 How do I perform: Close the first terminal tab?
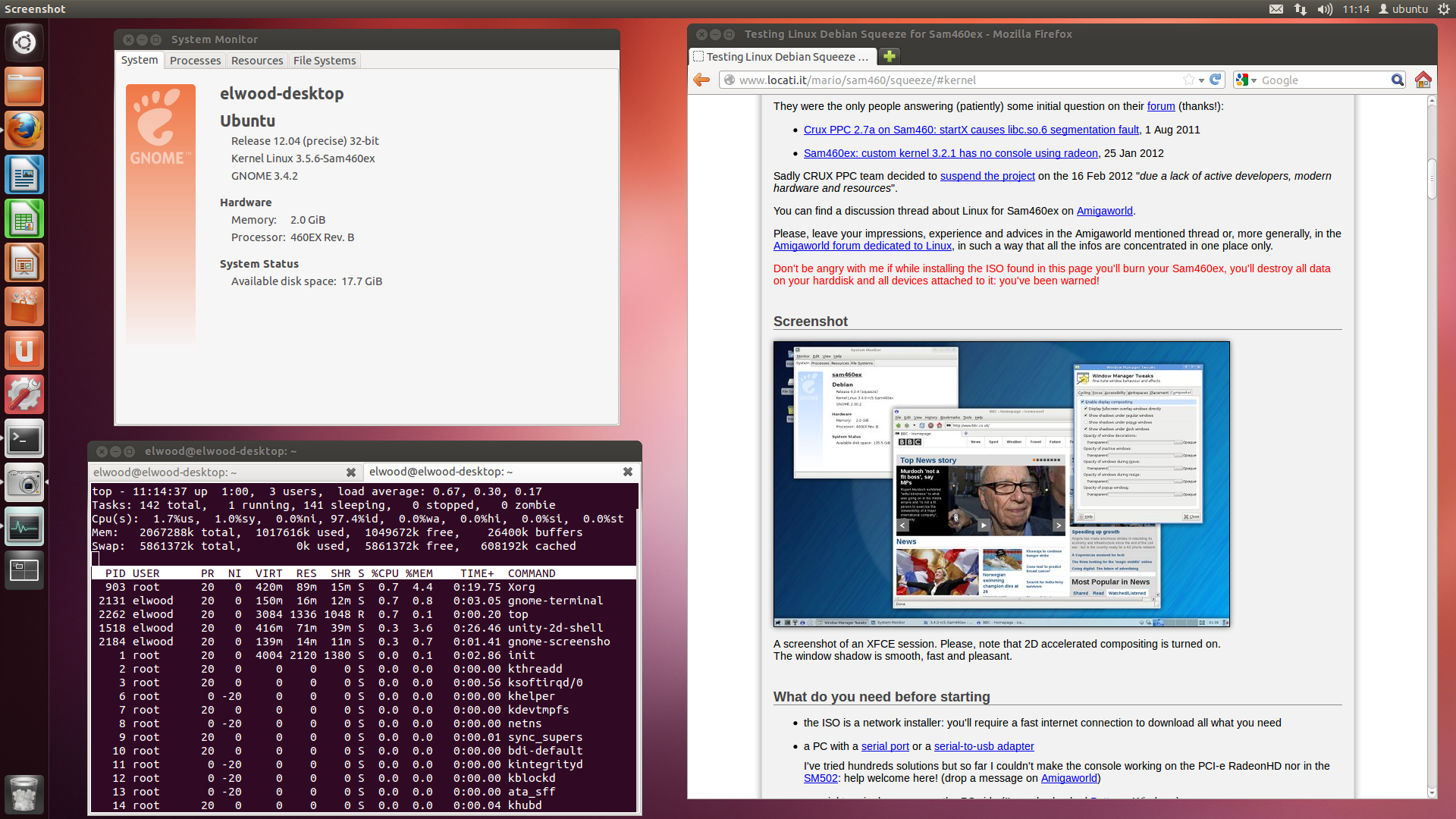click(350, 472)
